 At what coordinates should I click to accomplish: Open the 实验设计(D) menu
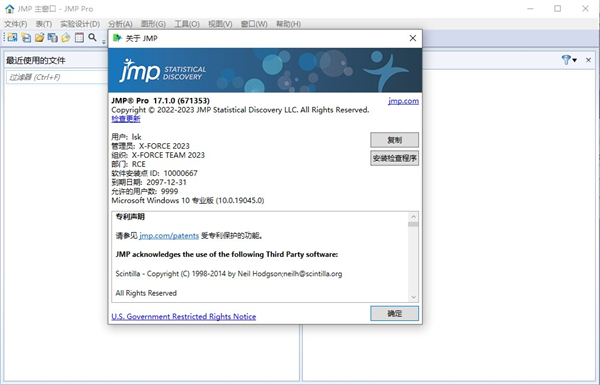pyautogui.click(x=80, y=24)
